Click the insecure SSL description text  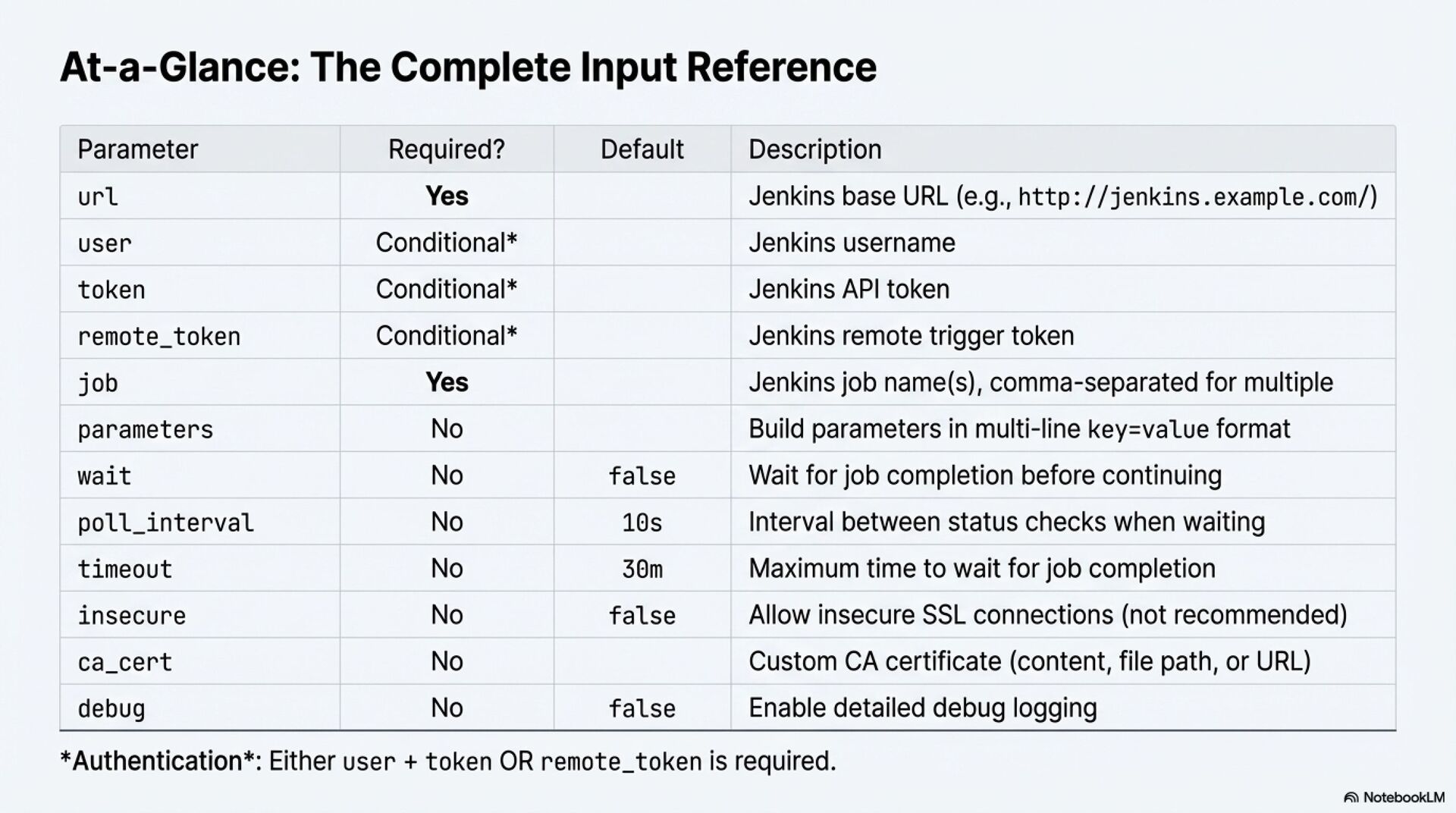1047,615
